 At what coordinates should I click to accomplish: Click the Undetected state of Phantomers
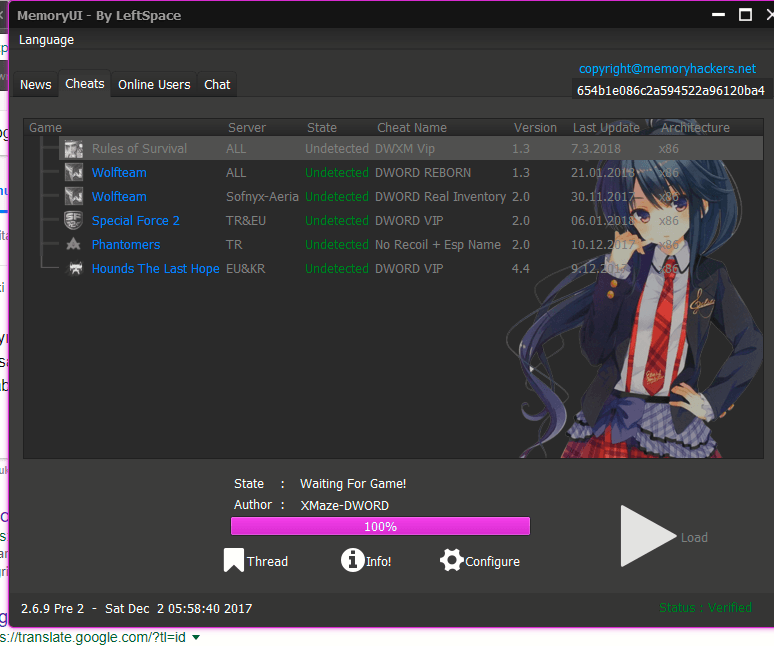[337, 245]
